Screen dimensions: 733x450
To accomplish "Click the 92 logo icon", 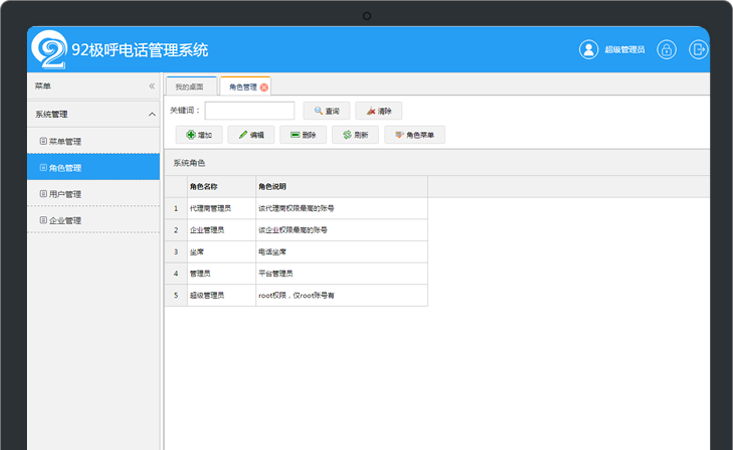I will (49, 50).
